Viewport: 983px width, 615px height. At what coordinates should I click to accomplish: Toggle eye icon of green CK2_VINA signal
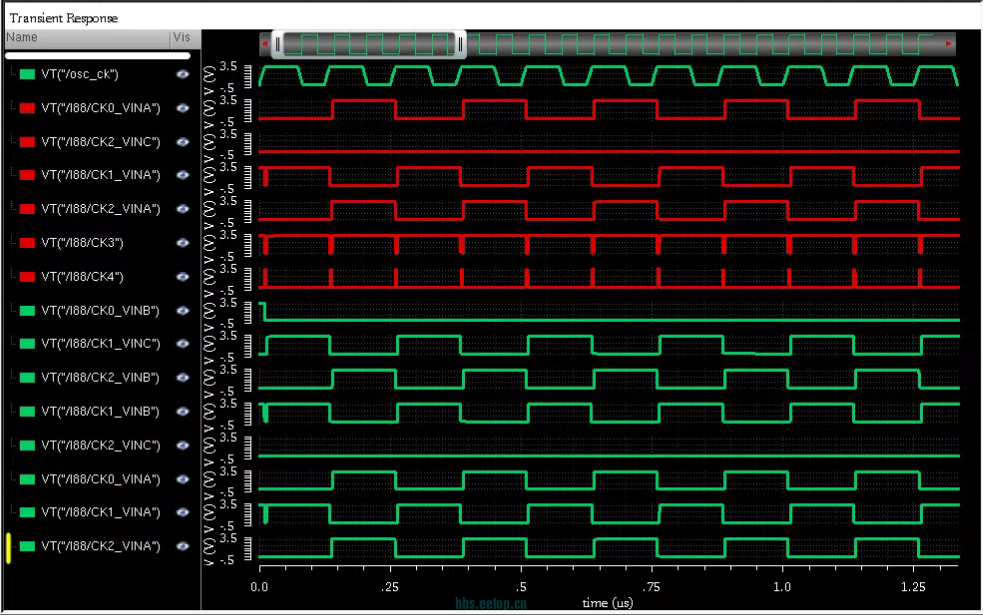(x=182, y=547)
